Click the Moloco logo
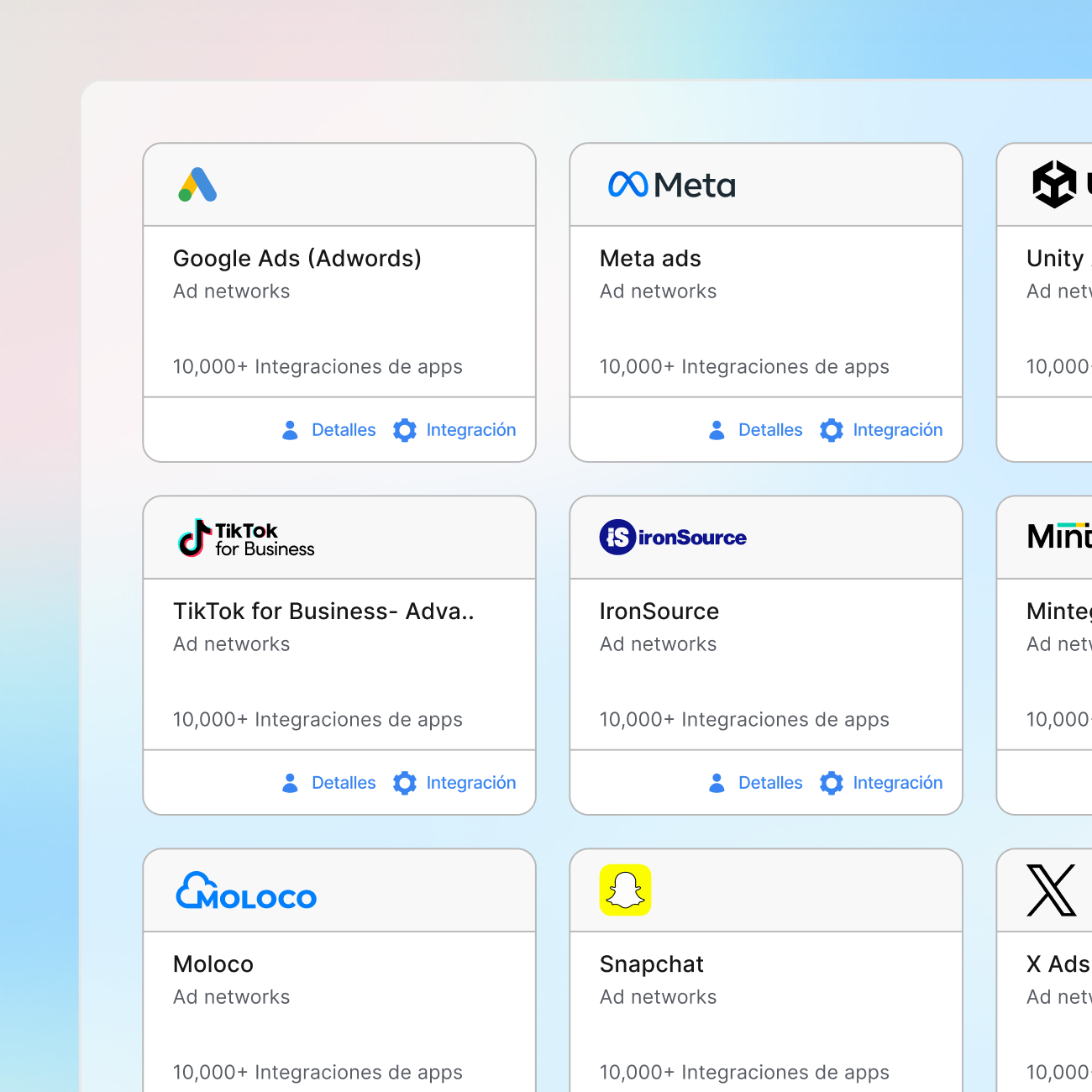The height and width of the screenshot is (1092, 1092). pyautogui.click(x=246, y=890)
